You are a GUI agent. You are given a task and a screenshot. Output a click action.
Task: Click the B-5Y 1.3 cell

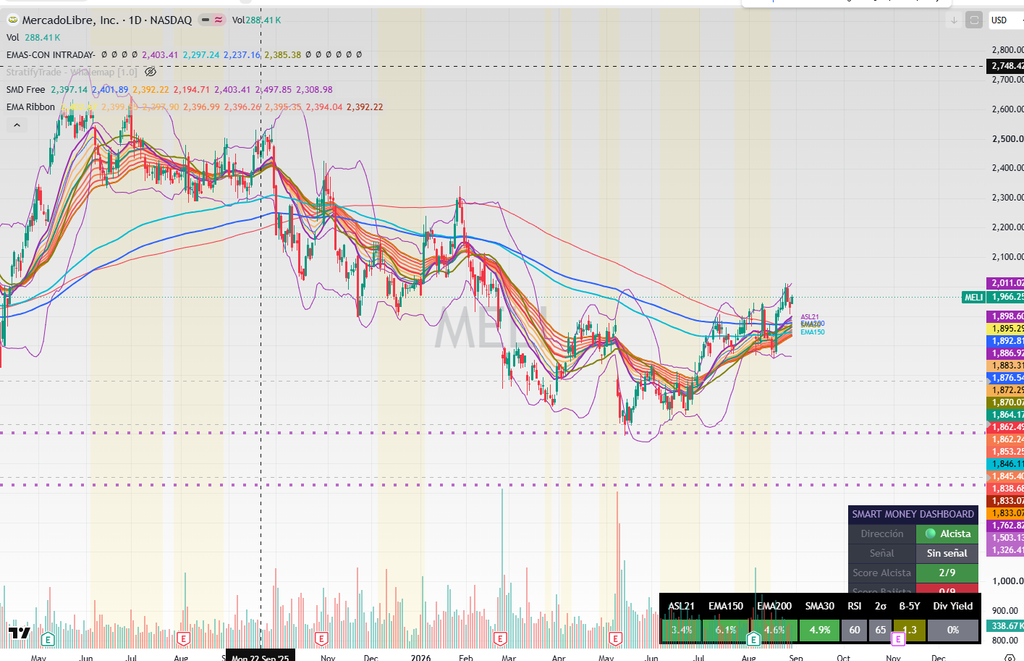coord(909,630)
